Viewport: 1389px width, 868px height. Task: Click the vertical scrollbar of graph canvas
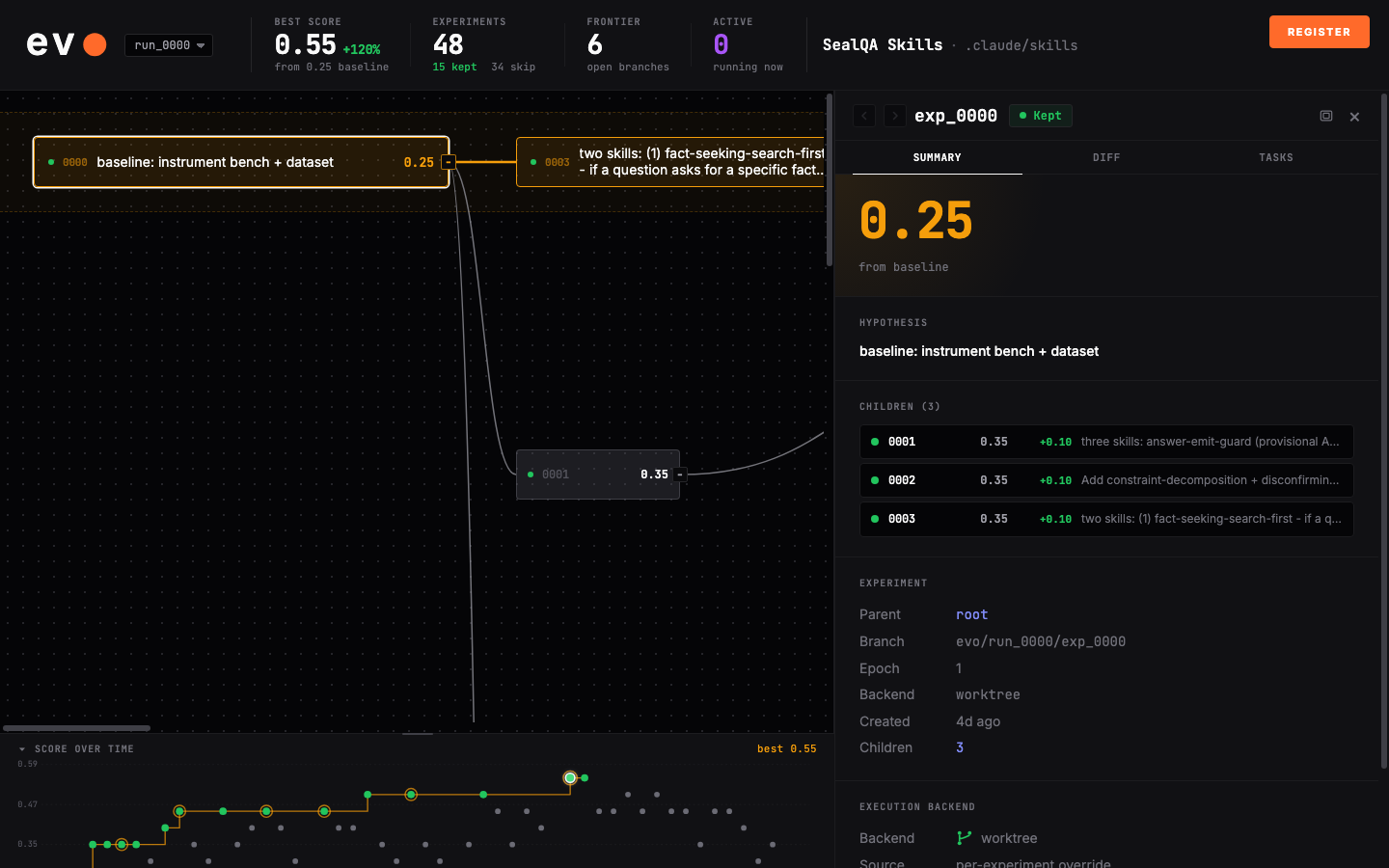[x=830, y=180]
